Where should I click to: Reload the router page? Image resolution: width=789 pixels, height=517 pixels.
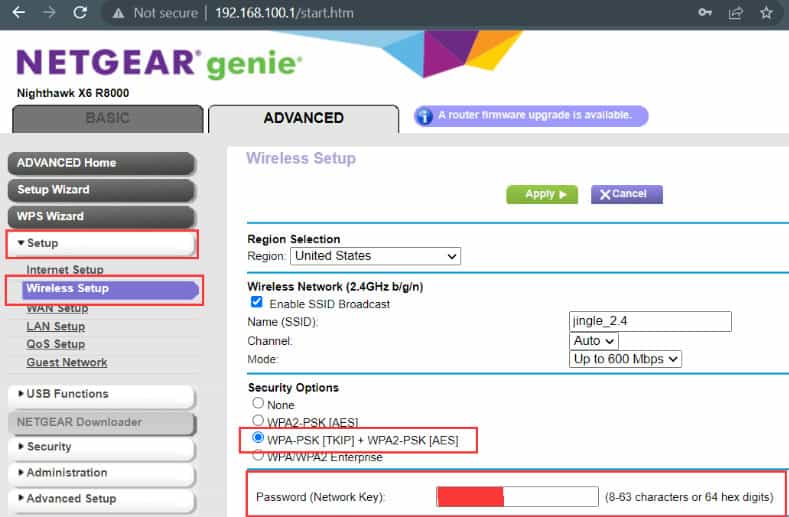tap(80, 12)
